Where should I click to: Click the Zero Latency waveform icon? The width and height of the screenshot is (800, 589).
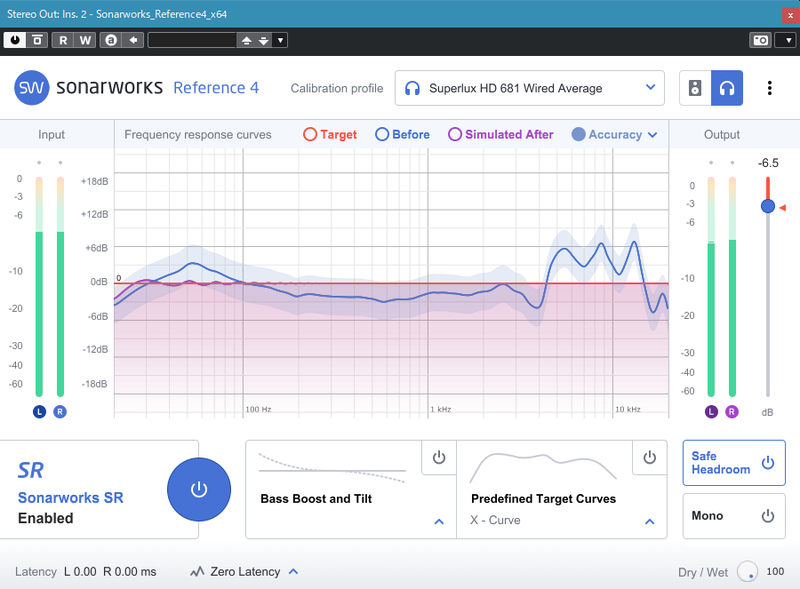click(197, 572)
